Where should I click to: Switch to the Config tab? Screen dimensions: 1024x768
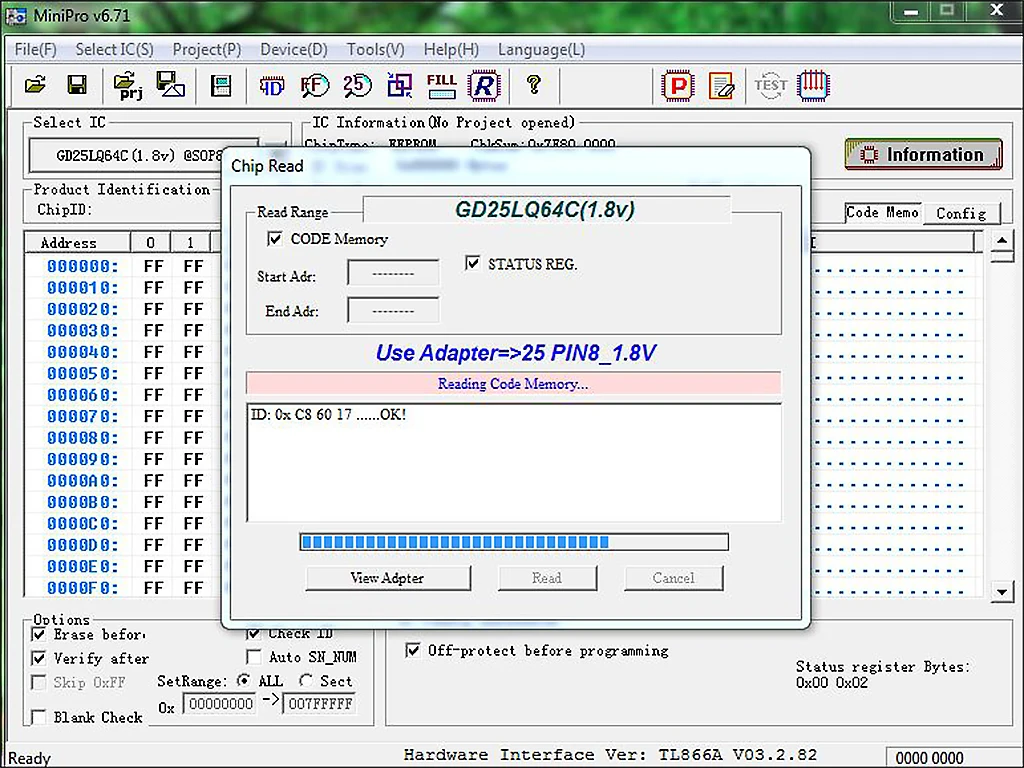click(961, 214)
